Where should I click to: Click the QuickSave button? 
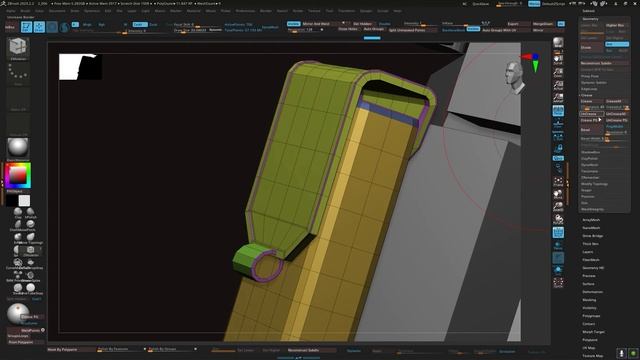tap(480, 4)
